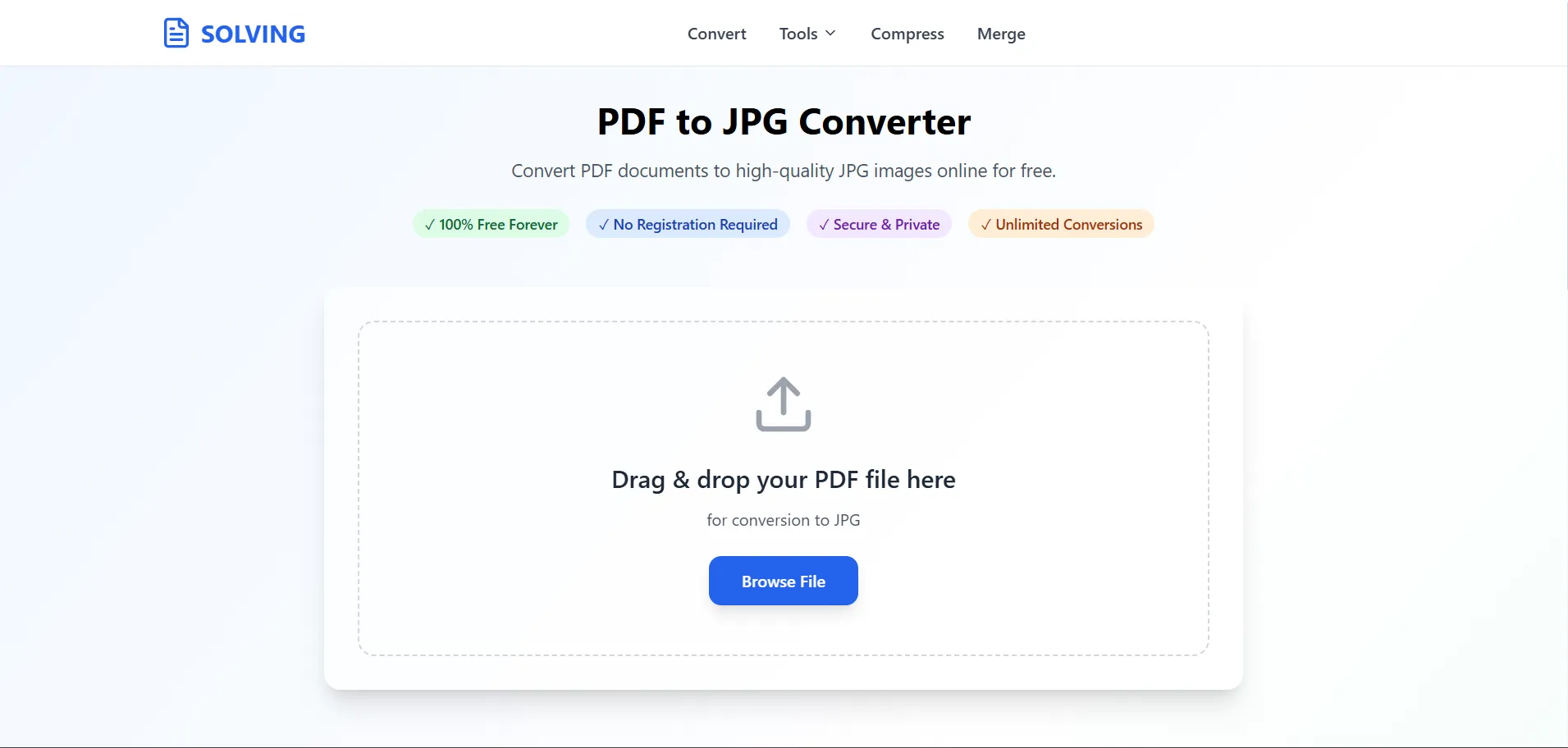The height and width of the screenshot is (748, 1568).
Task: Click the checkmark on No Registration Required badge
Action: pos(603,224)
